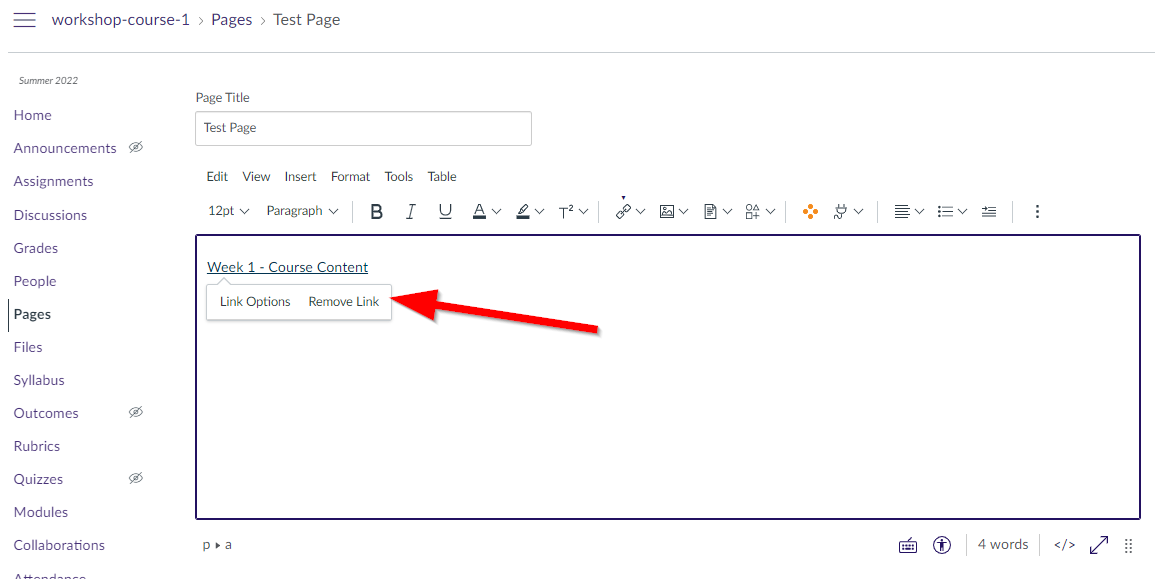Screen dimensions: 1166x579
Task: Select the 'a' element in the status path
Action: [x=228, y=545]
